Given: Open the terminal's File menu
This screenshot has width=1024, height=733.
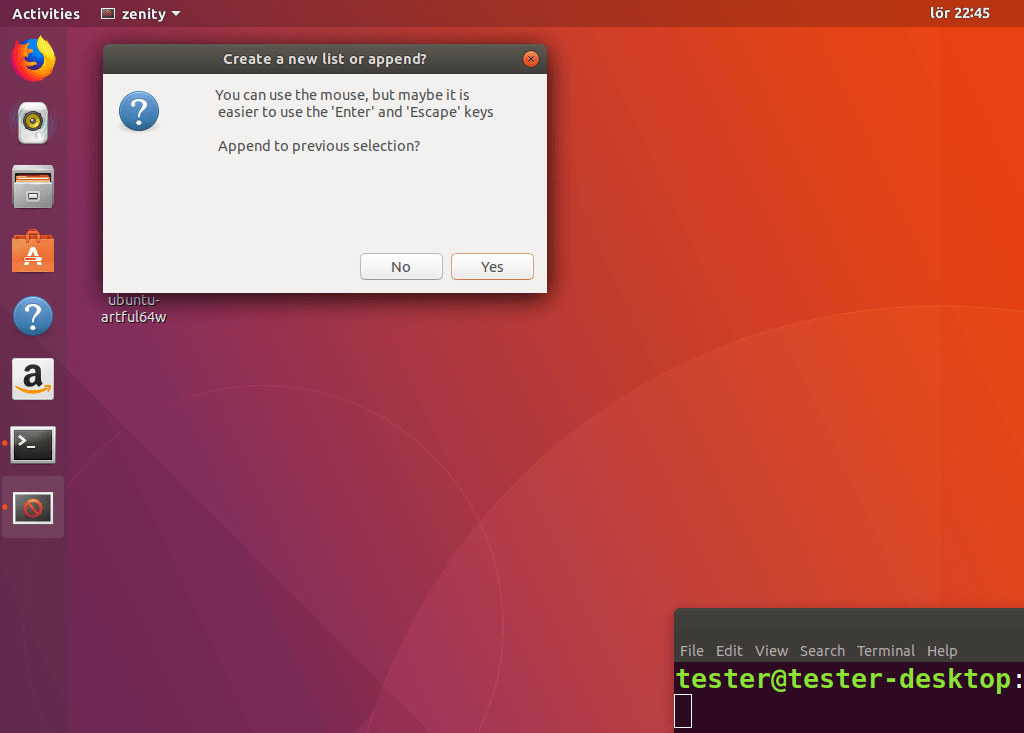Looking at the screenshot, I should click(x=691, y=650).
